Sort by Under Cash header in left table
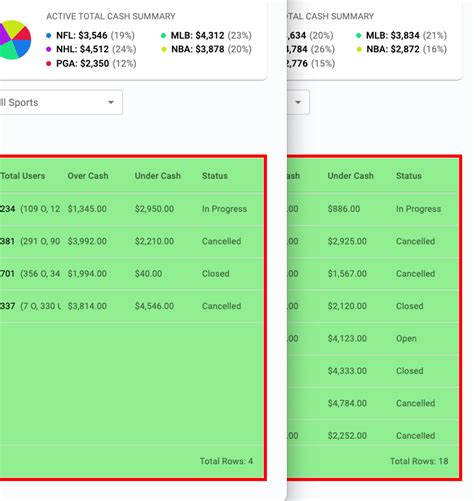474x501 pixels. 158,176
